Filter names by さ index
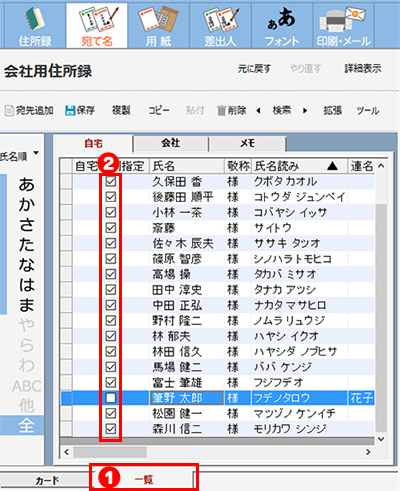The height and width of the screenshot is (491, 400). coord(27,224)
